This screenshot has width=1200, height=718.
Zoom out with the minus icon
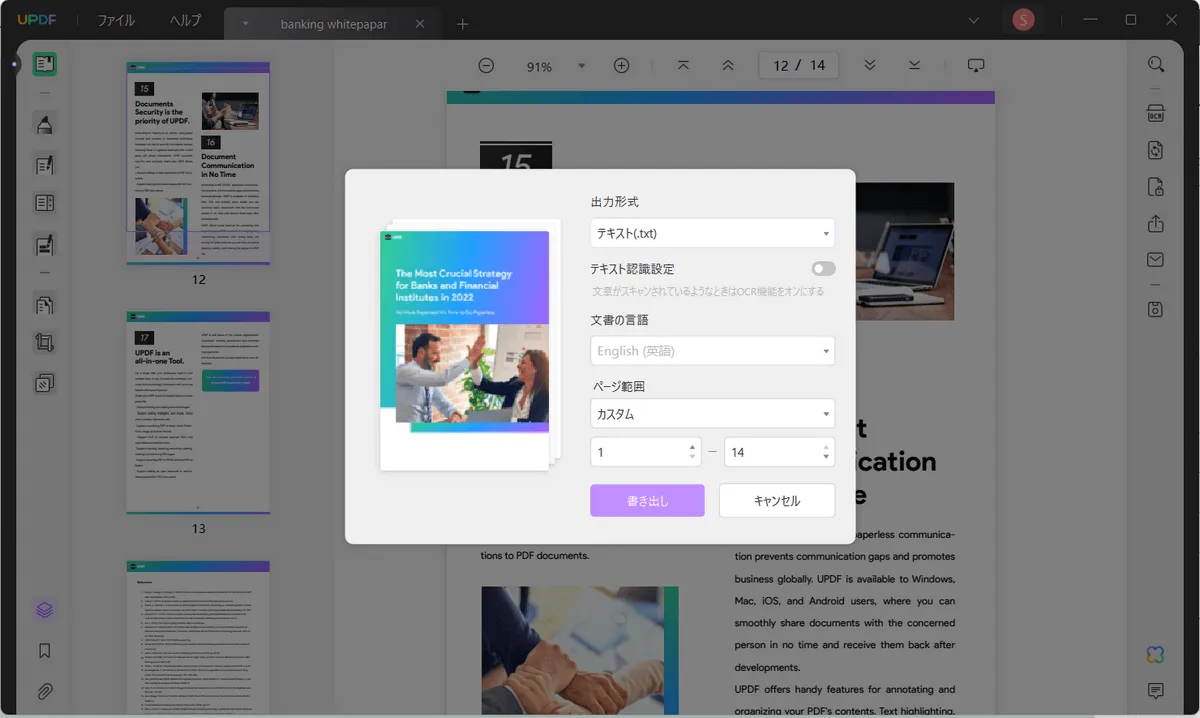[486, 66]
